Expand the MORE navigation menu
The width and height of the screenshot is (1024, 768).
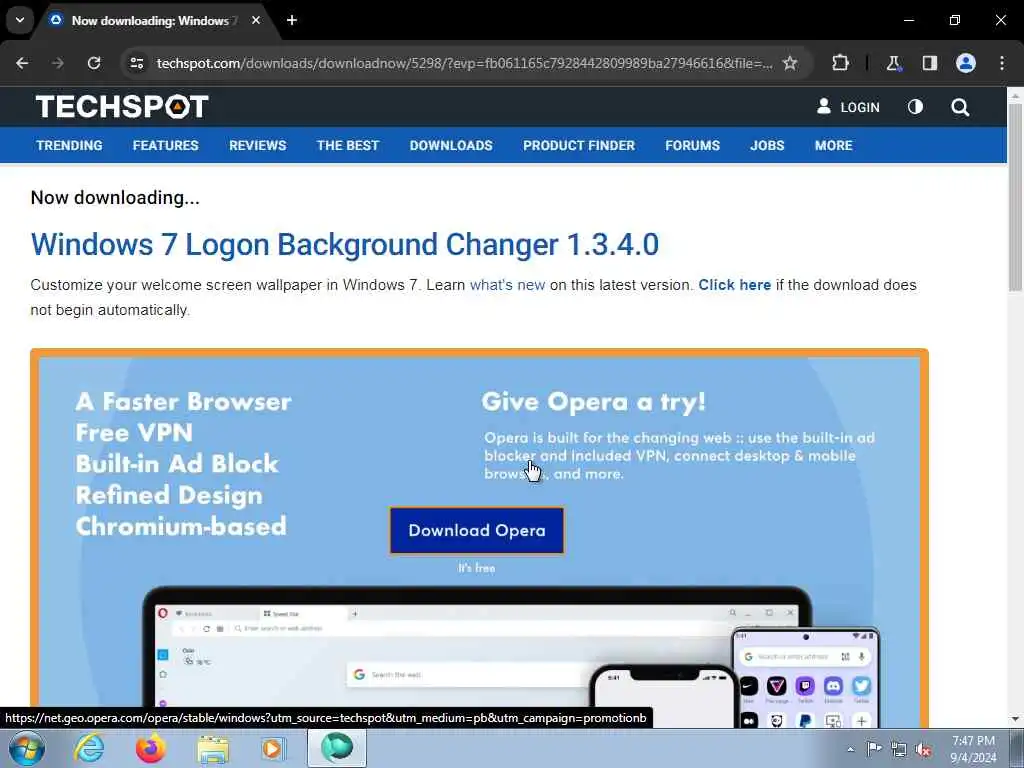click(833, 146)
